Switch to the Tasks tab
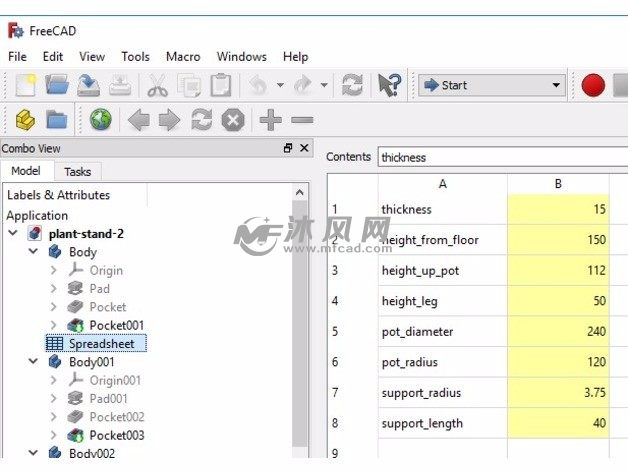 tap(77, 172)
